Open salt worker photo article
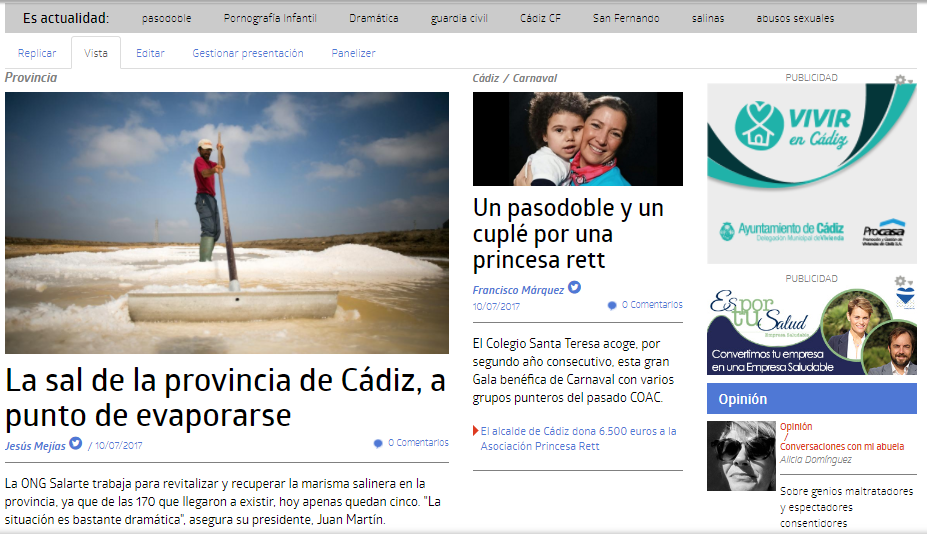Viewport: 927px width, 534px height. click(227, 222)
